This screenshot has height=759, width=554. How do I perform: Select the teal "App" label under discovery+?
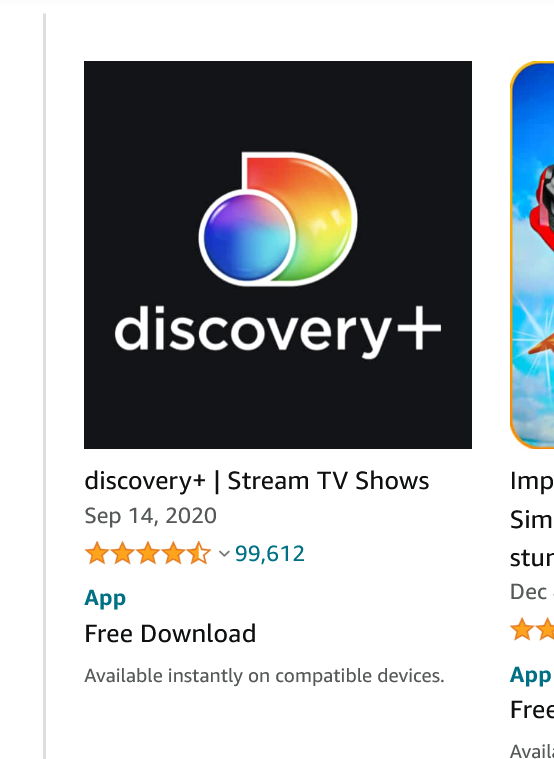[105, 599]
